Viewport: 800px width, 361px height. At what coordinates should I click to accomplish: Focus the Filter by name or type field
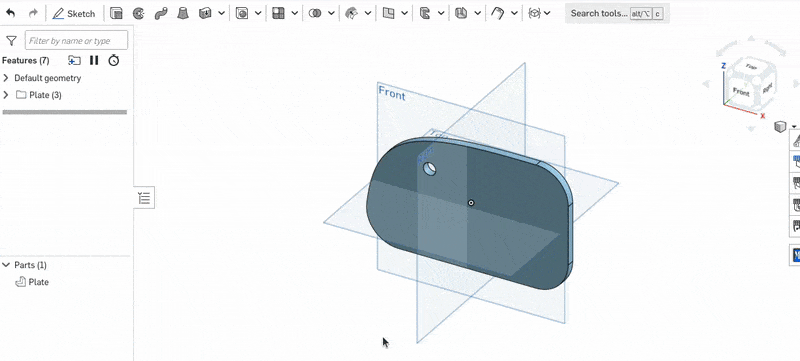77,41
